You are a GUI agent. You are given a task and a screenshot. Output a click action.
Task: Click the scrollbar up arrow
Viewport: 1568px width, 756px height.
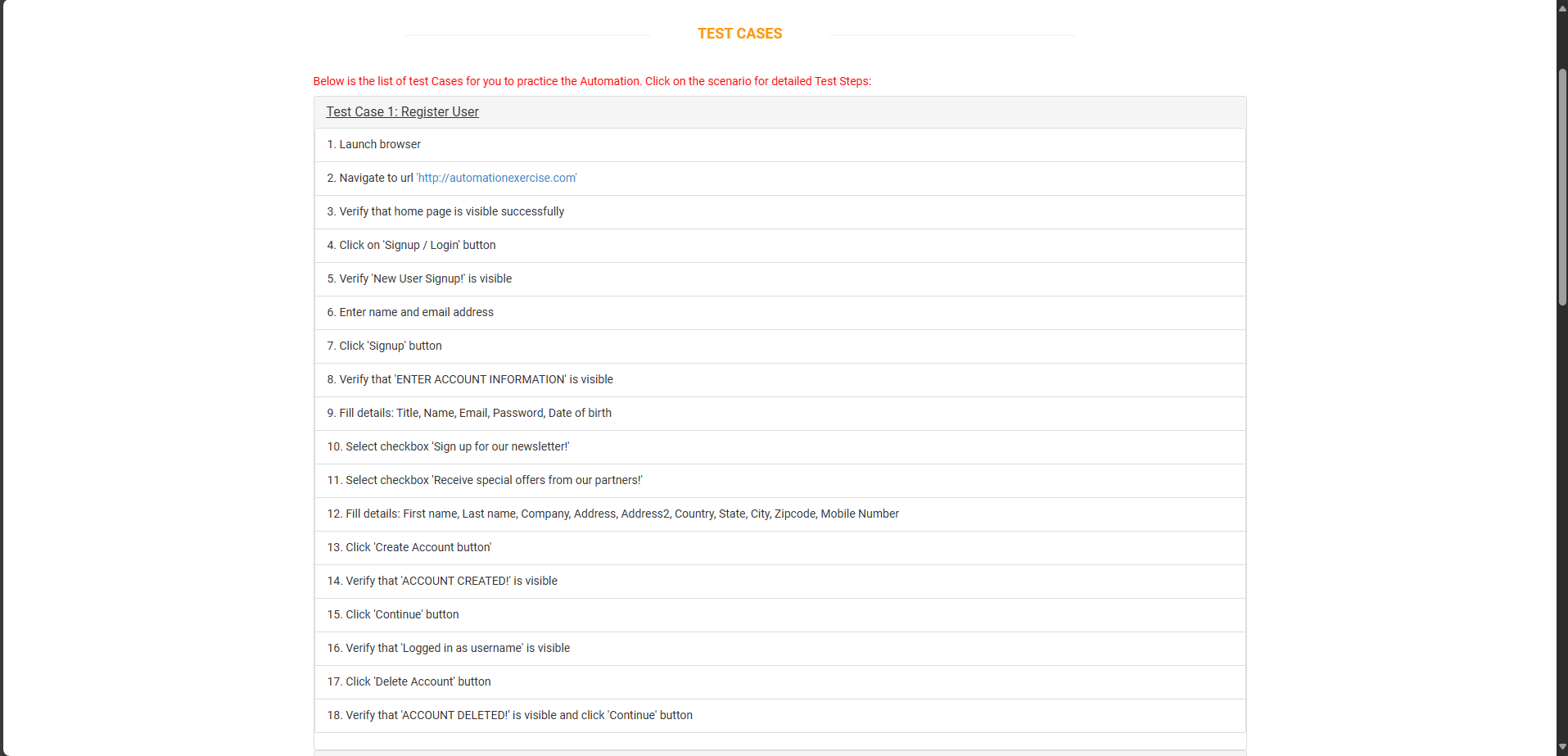pos(1561,7)
